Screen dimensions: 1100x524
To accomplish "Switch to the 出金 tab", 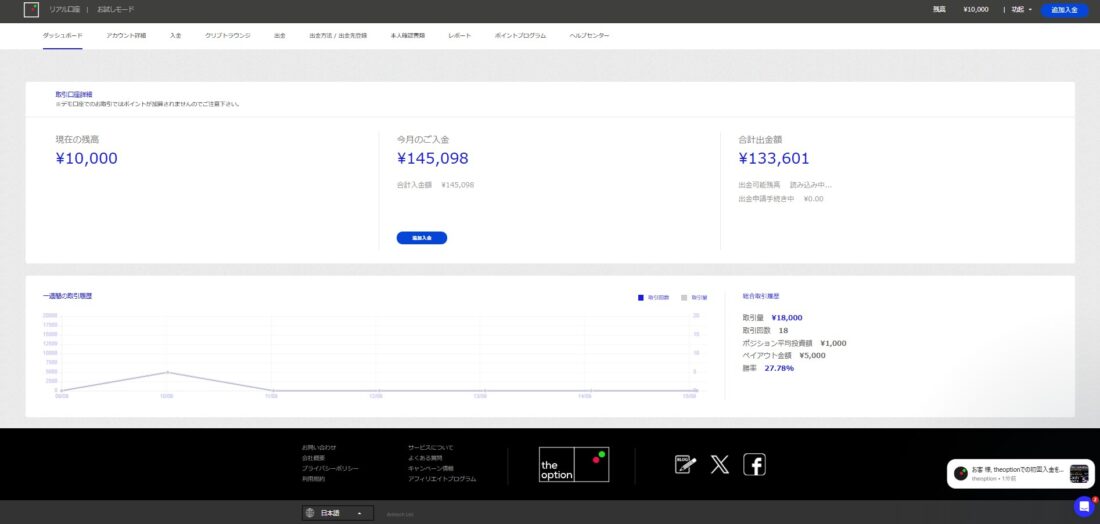I will tap(280, 35).
